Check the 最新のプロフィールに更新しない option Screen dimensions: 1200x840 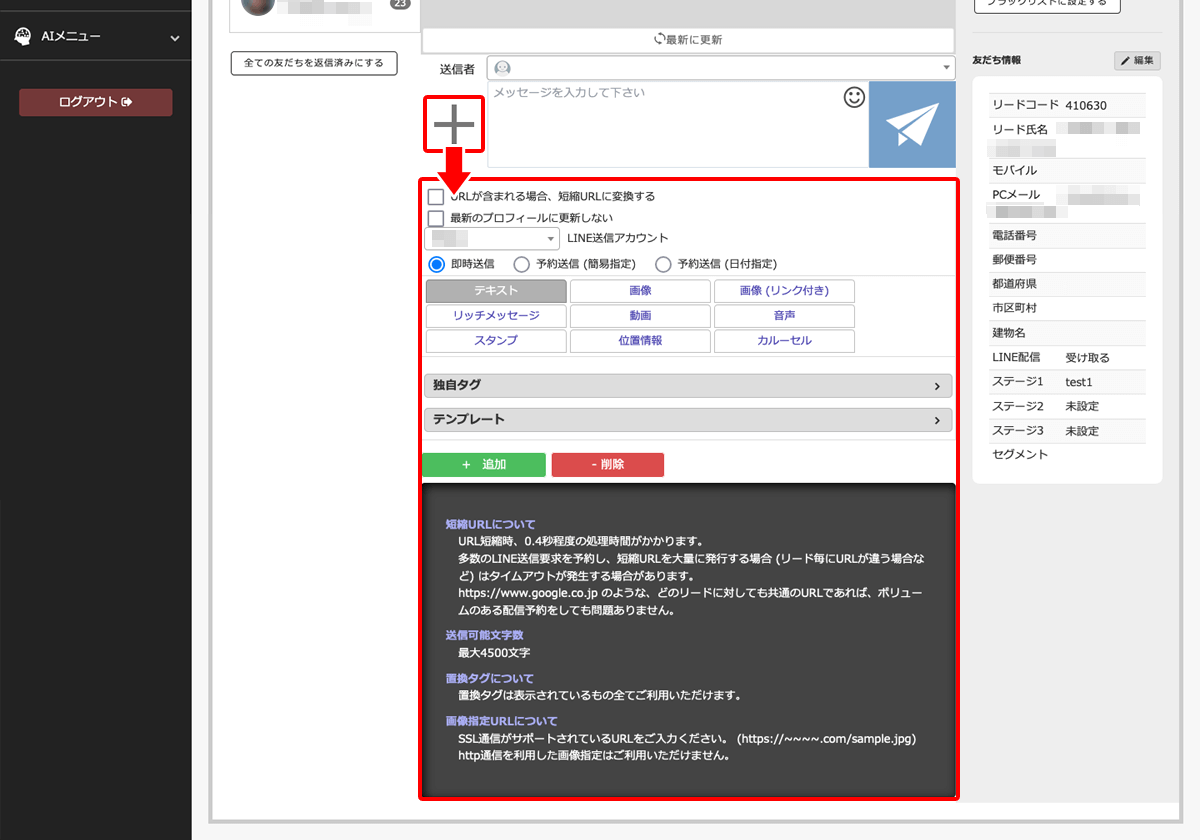[x=436, y=218]
